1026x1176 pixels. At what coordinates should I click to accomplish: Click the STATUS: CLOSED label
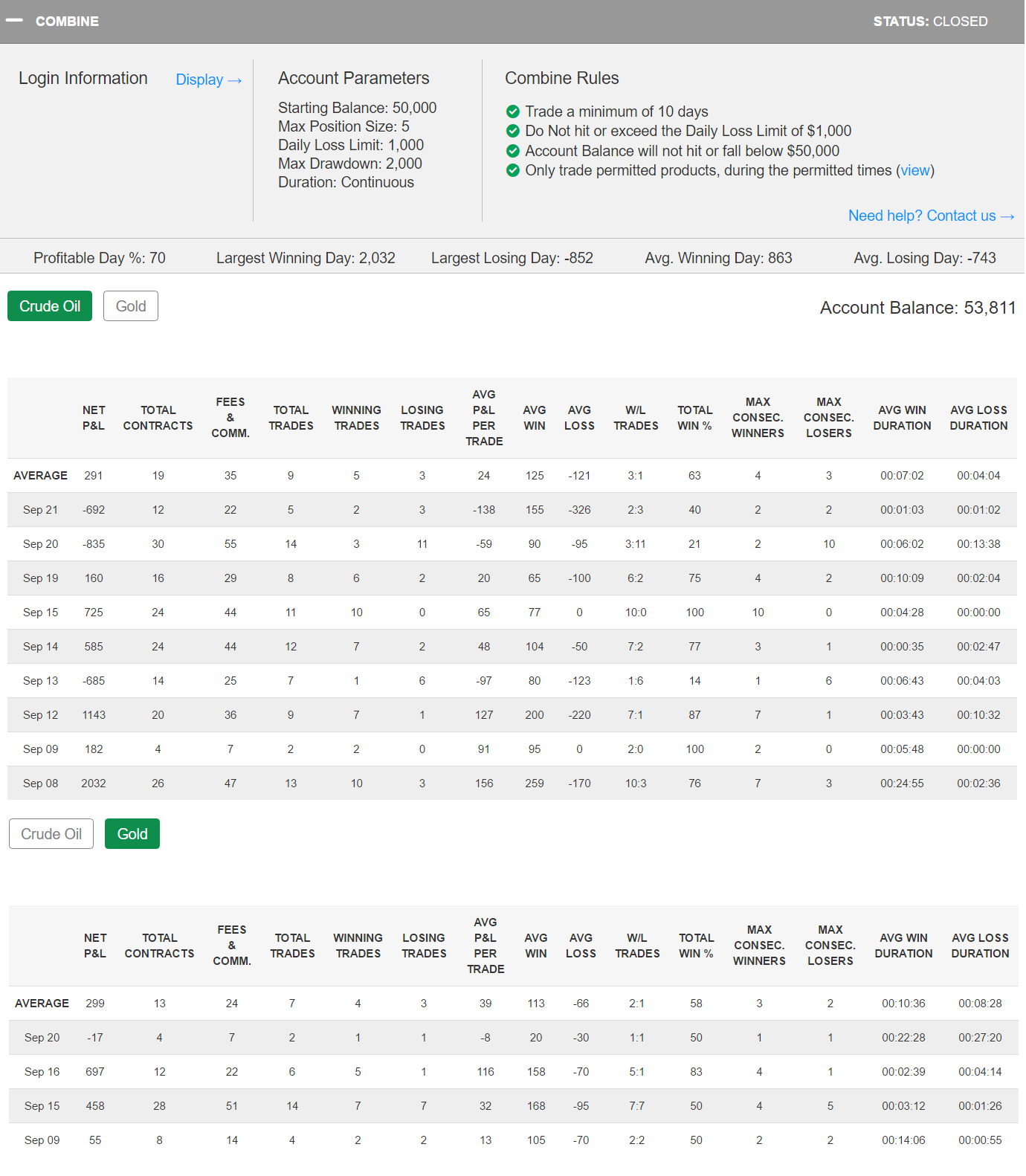click(930, 22)
